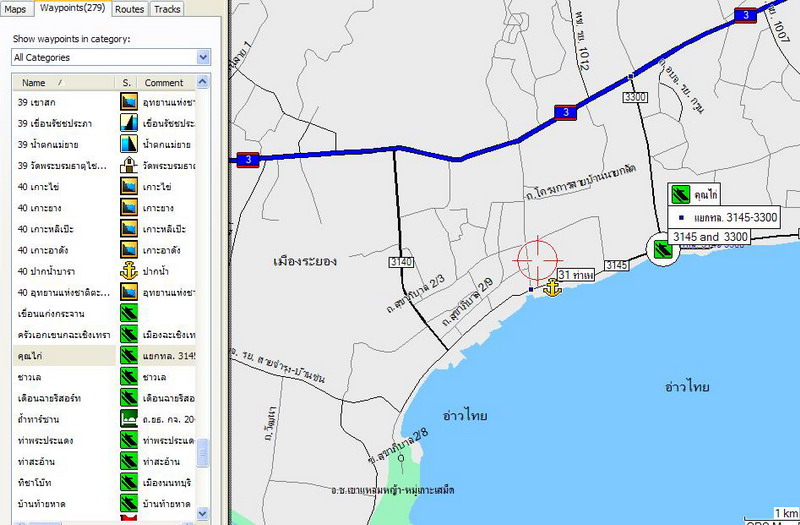This screenshot has height=525, width=800.
Task: Click the waypoint list scrollbar thumb
Action: [x=203, y=453]
